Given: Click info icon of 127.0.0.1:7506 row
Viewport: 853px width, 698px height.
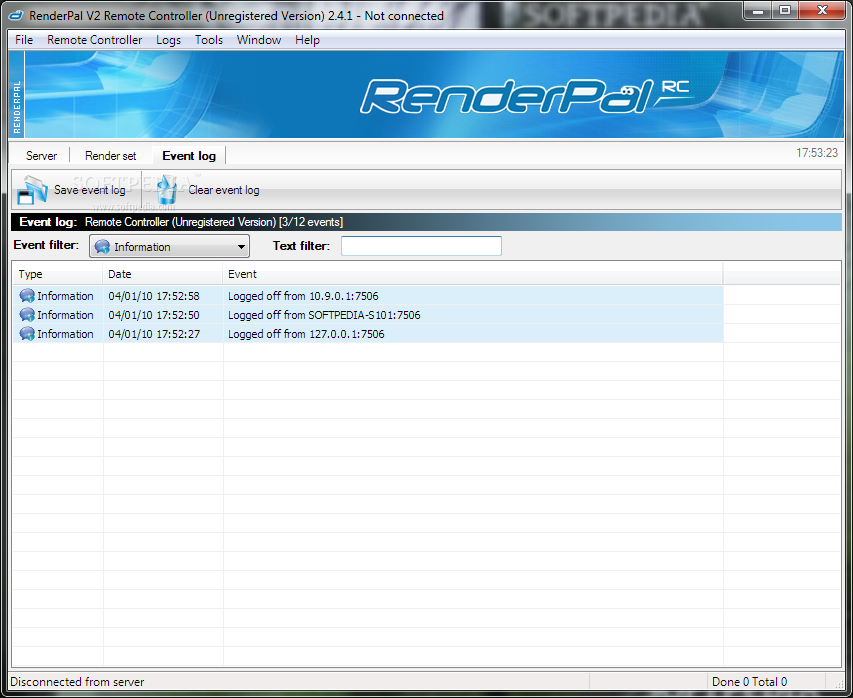Looking at the screenshot, I should coord(27,334).
